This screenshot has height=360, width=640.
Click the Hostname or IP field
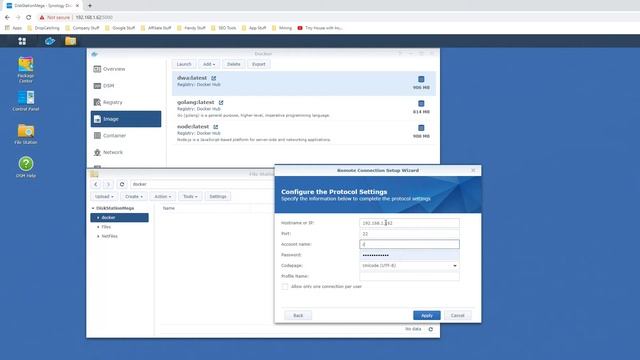click(x=409, y=223)
